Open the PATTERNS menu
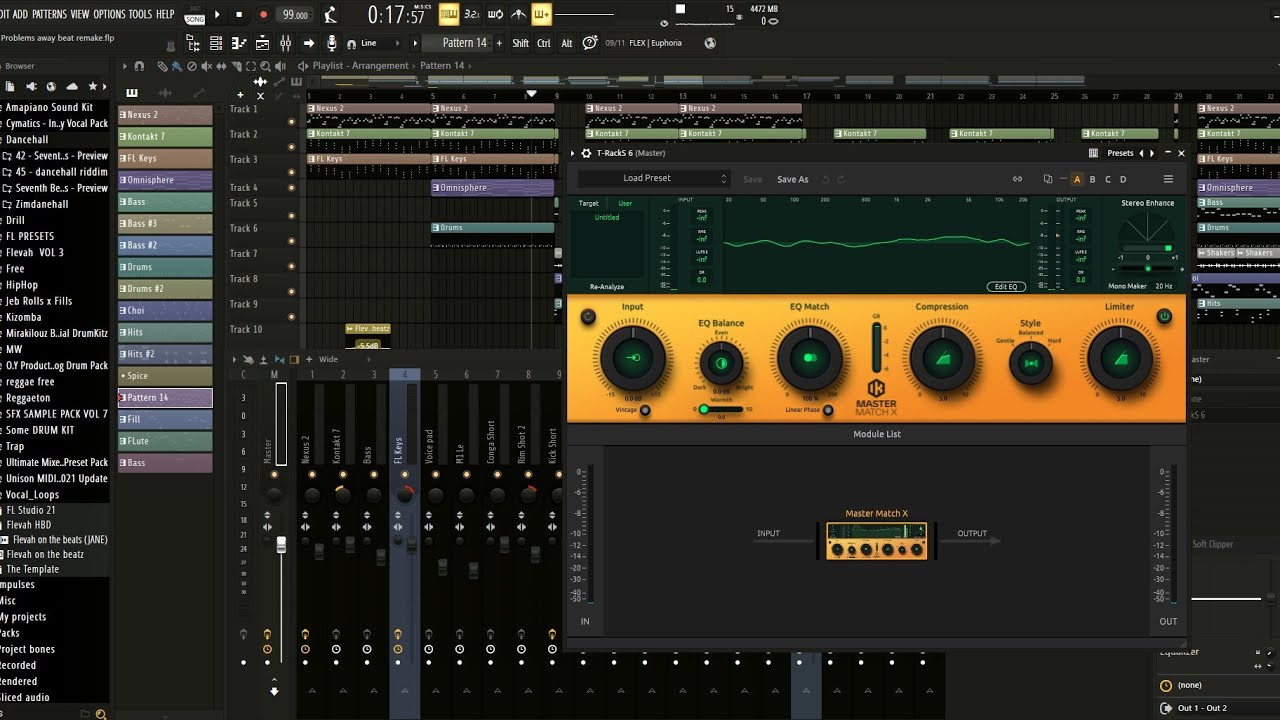1280x720 pixels. pyautogui.click(x=49, y=14)
